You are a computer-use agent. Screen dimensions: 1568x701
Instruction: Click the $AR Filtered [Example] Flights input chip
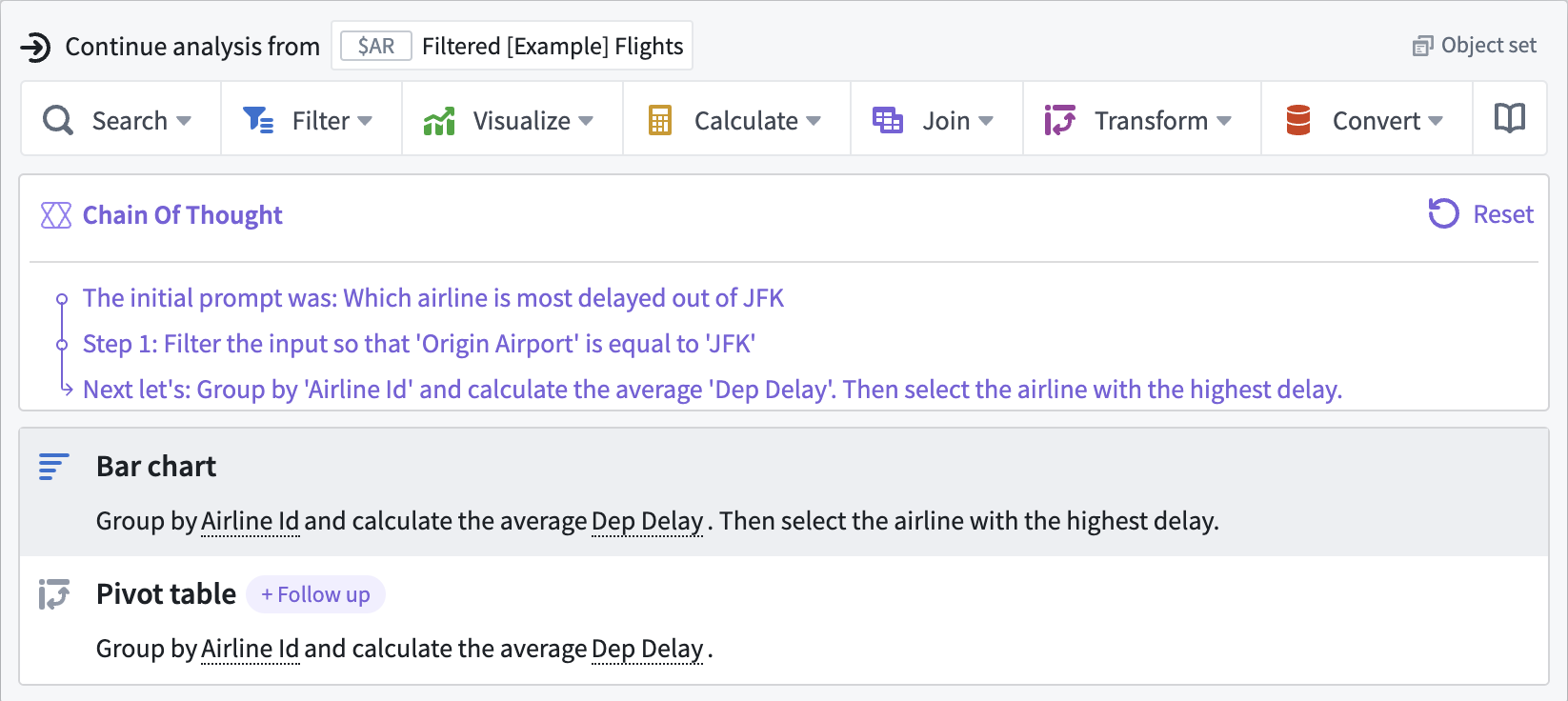(512, 46)
